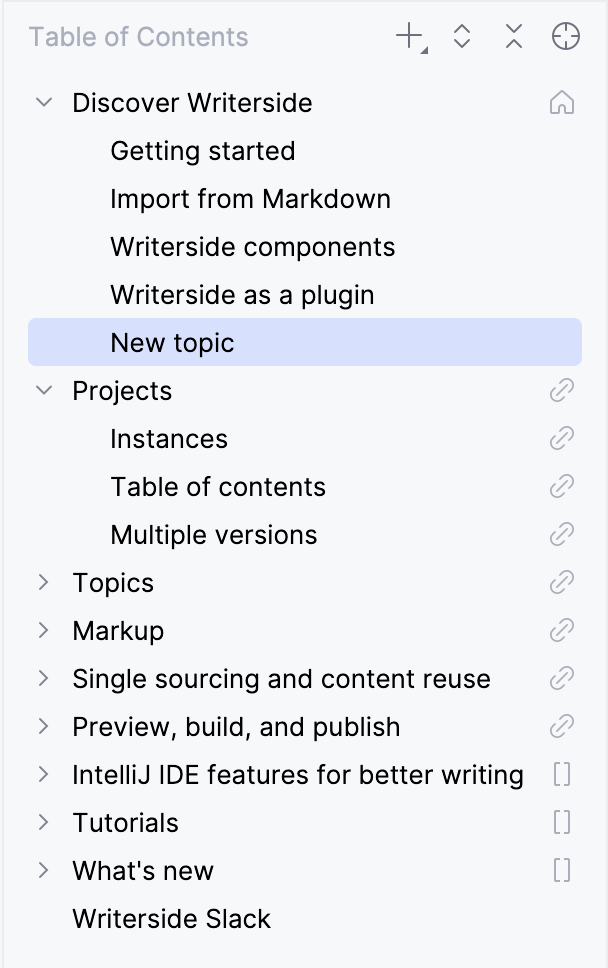The height and width of the screenshot is (968, 608).
Task: Expand the Single sourcing and content reuse node
Action: coord(42,678)
